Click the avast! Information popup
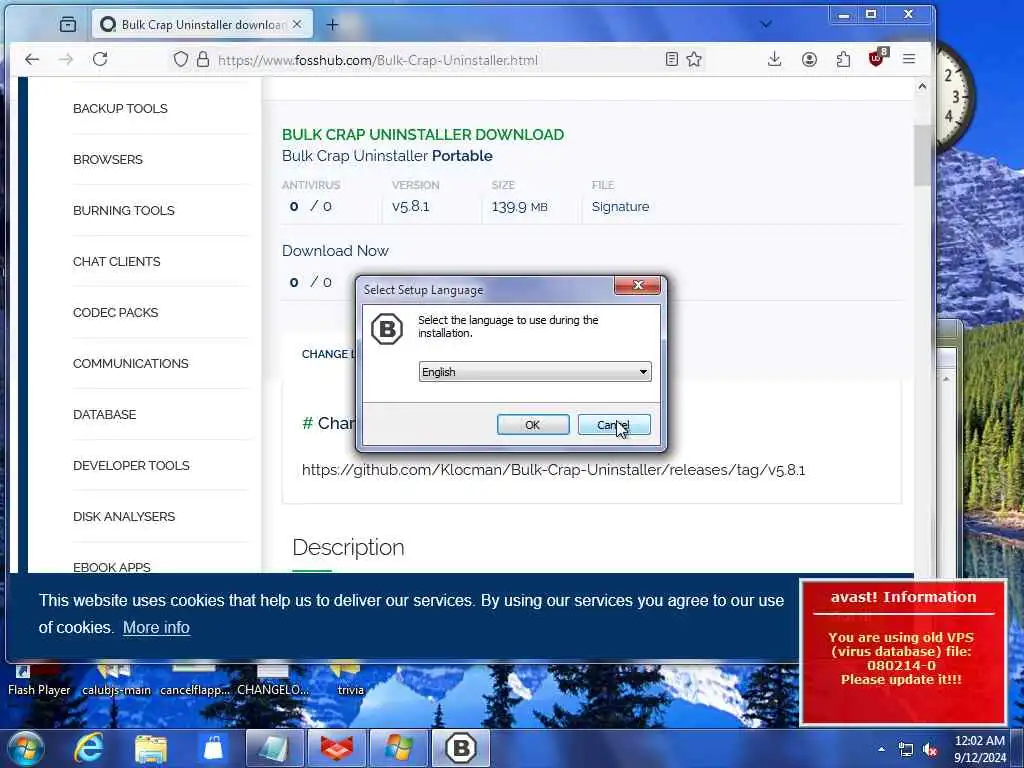1024x768 pixels. tap(903, 652)
